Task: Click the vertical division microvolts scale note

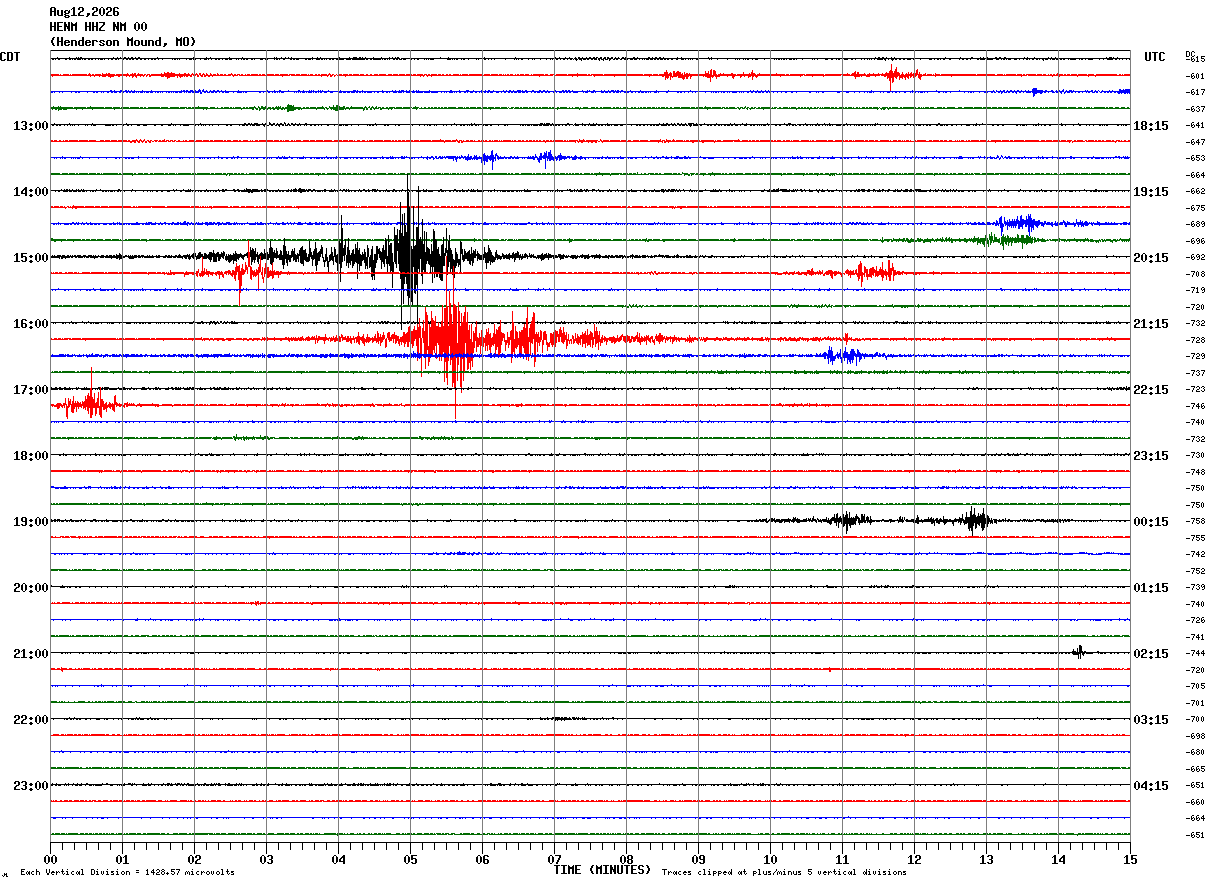Action: click(127, 872)
